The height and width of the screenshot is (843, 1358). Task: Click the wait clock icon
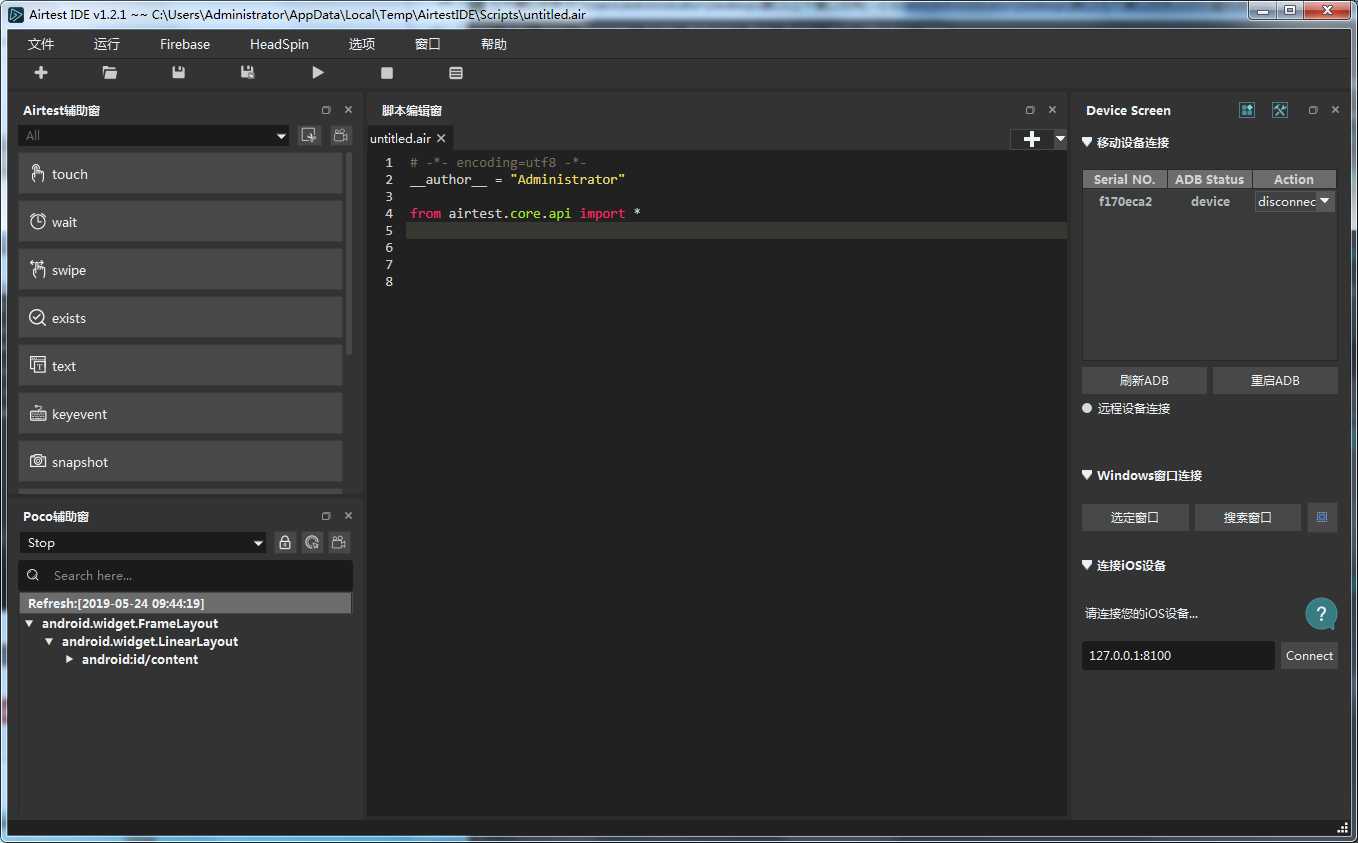pyautogui.click(x=38, y=221)
